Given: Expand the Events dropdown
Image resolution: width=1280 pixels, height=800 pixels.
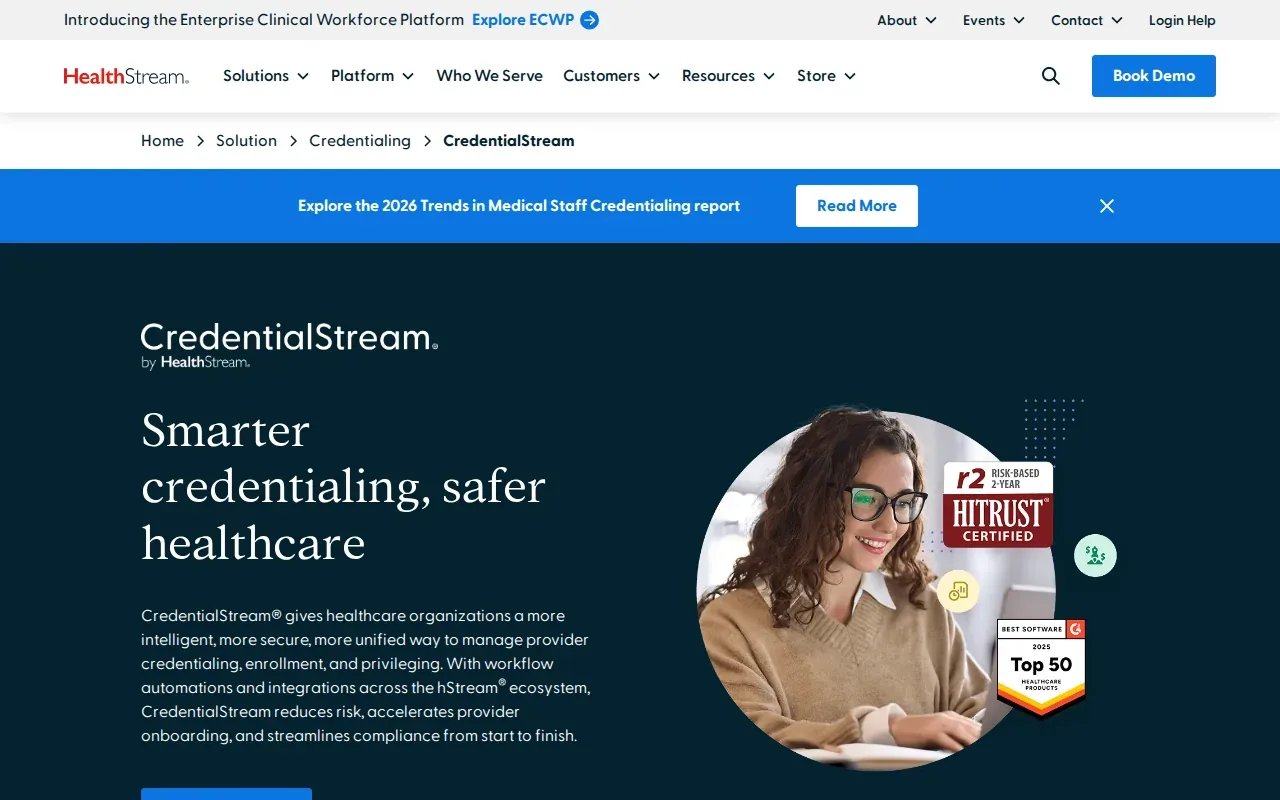Looking at the screenshot, I should (994, 20).
